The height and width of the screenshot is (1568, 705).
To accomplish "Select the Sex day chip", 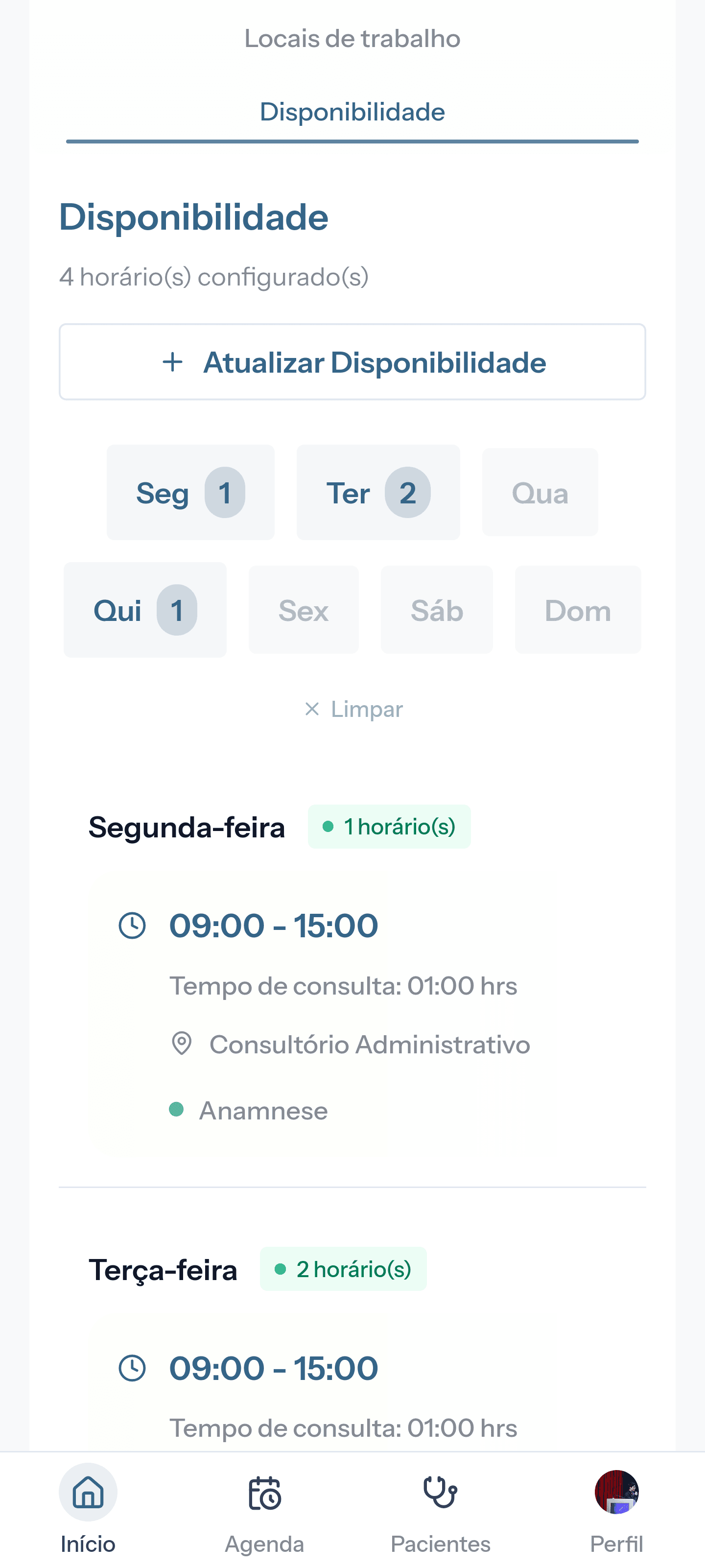I will point(304,610).
